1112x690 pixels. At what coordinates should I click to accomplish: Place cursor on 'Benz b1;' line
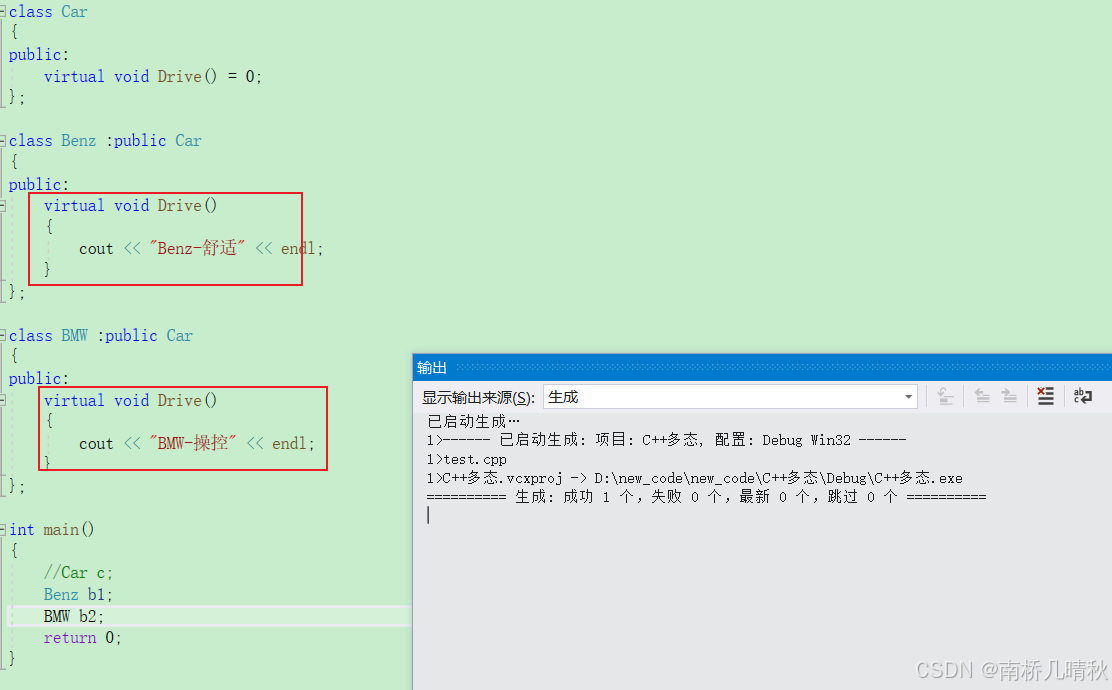pyautogui.click(x=77, y=594)
